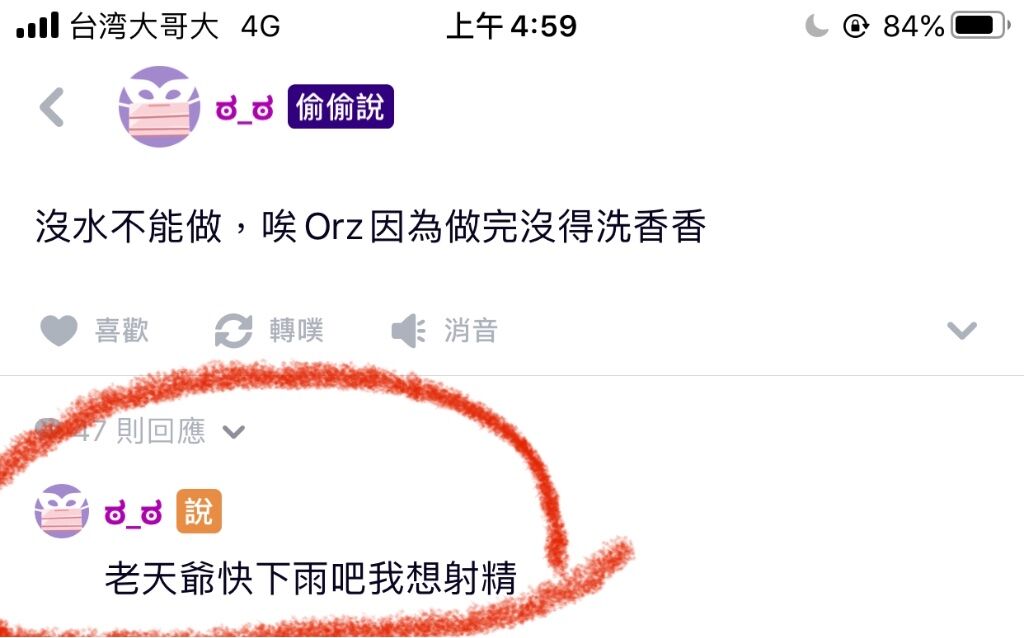The width and height of the screenshot is (1024, 638).
Task: Tap the moon do-not-disturb icon
Action: point(816,26)
